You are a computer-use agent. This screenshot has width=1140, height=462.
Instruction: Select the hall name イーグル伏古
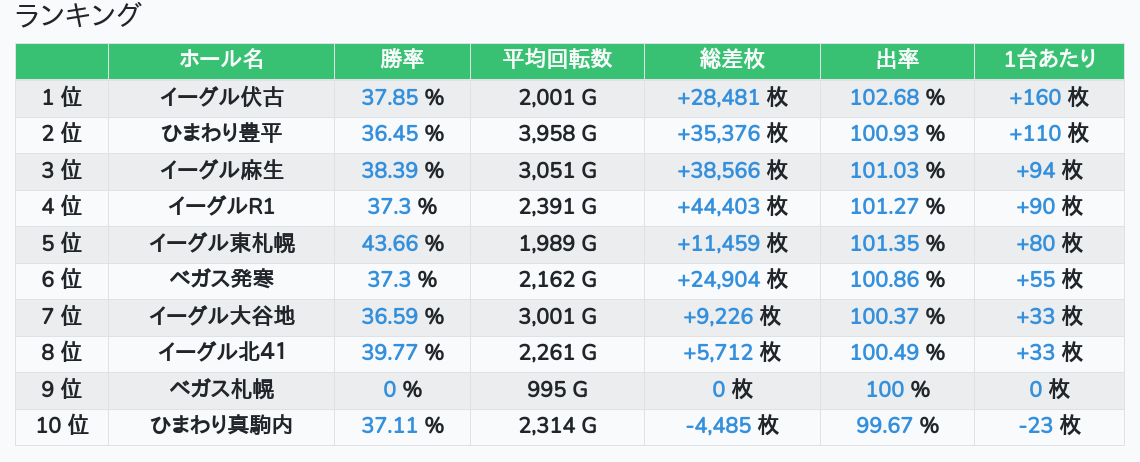221,97
